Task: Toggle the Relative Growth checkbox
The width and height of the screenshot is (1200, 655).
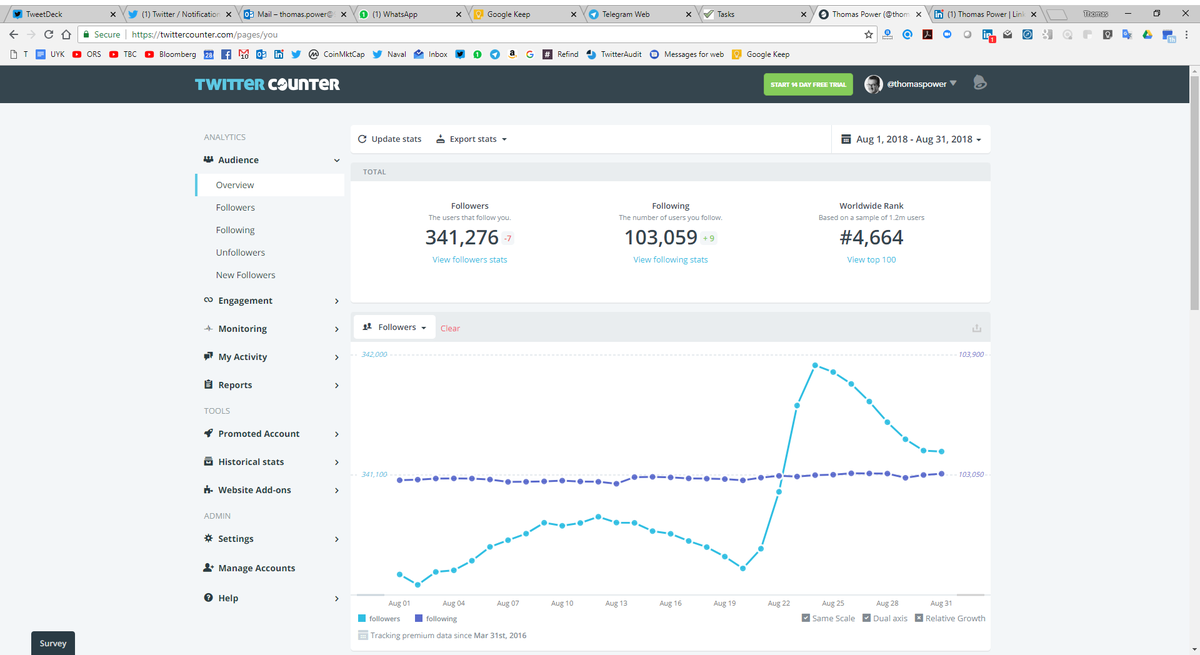Action: [920, 618]
